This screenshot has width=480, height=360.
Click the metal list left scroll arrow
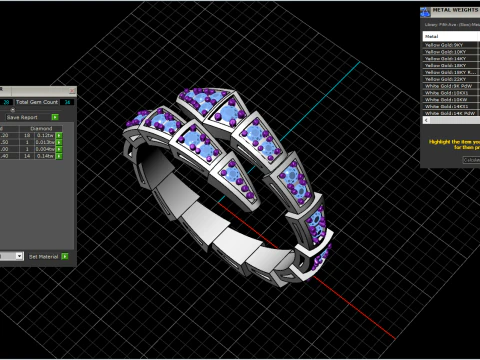[426, 120]
